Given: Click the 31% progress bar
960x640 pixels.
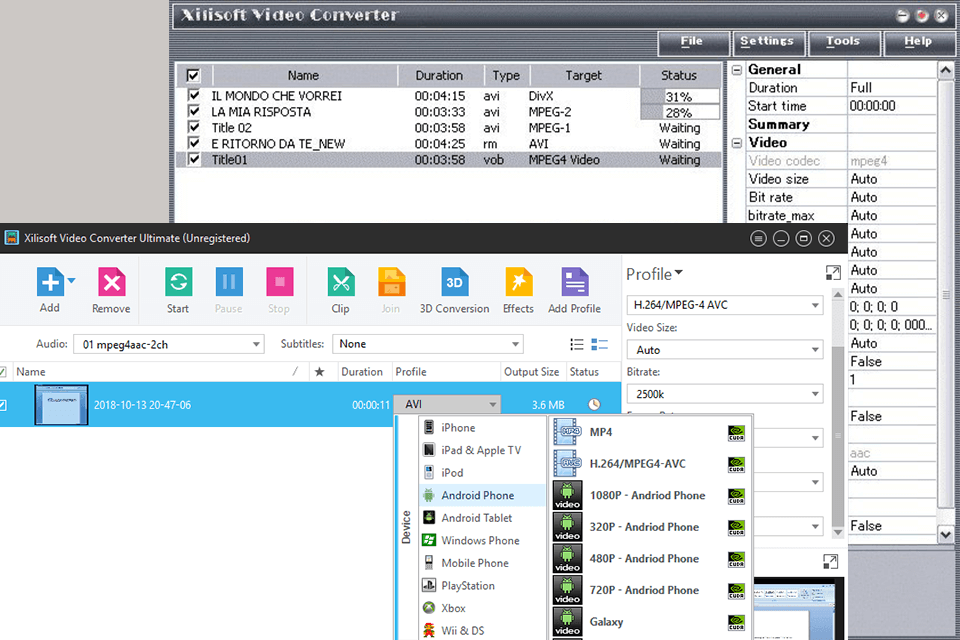Looking at the screenshot, I should [x=680, y=97].
